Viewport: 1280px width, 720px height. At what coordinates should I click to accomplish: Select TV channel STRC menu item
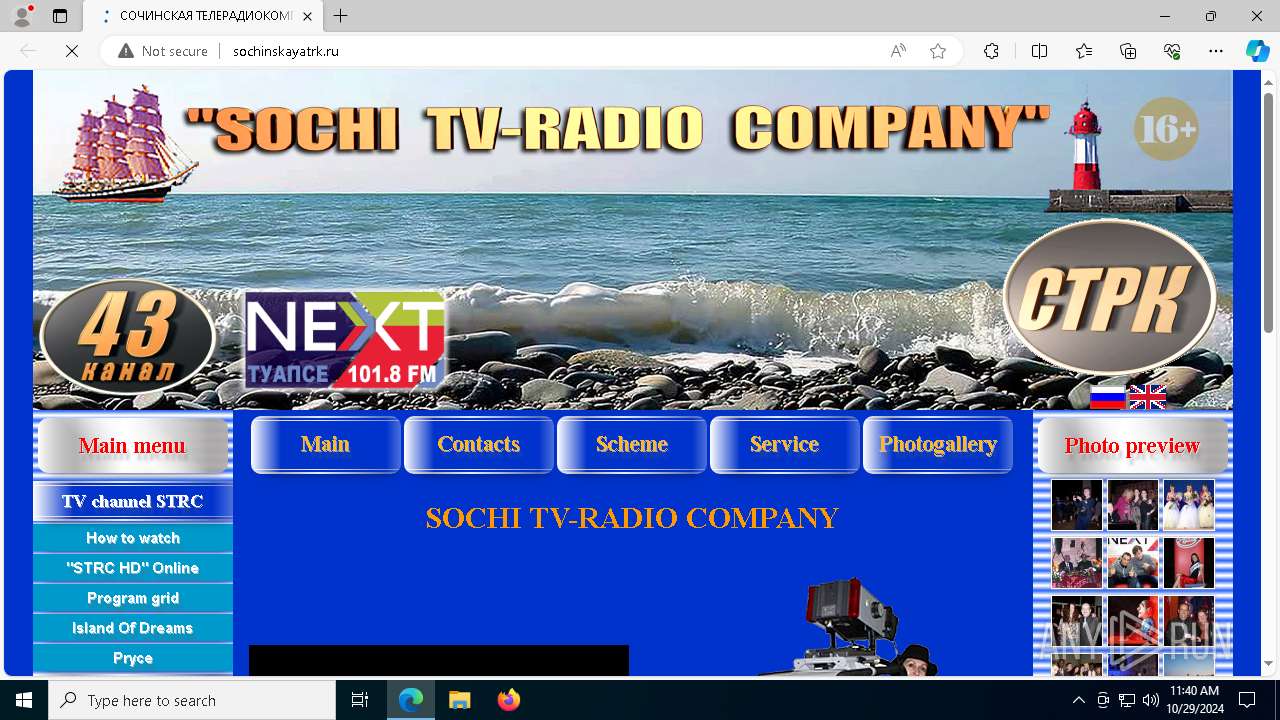coord(132,502)
